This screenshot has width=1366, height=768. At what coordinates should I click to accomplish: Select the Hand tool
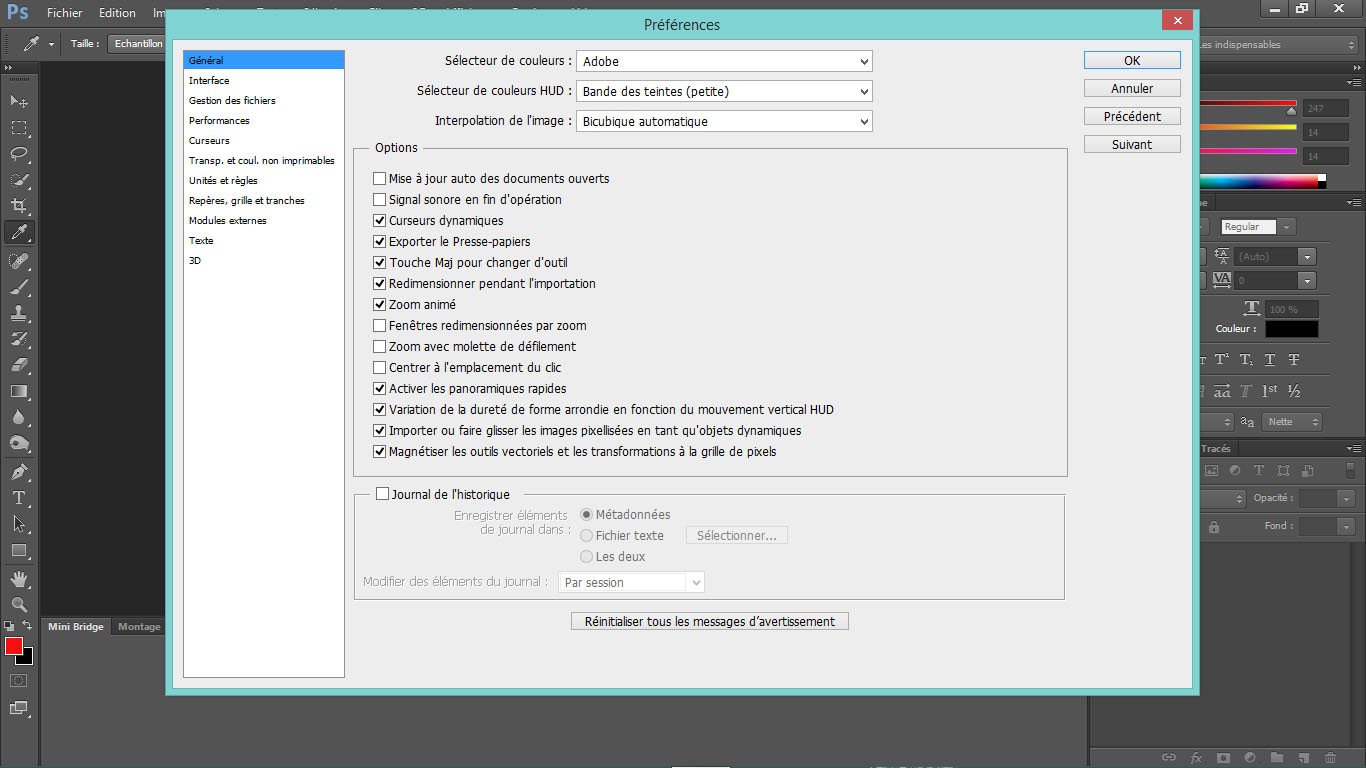click(x=19, y=579)
